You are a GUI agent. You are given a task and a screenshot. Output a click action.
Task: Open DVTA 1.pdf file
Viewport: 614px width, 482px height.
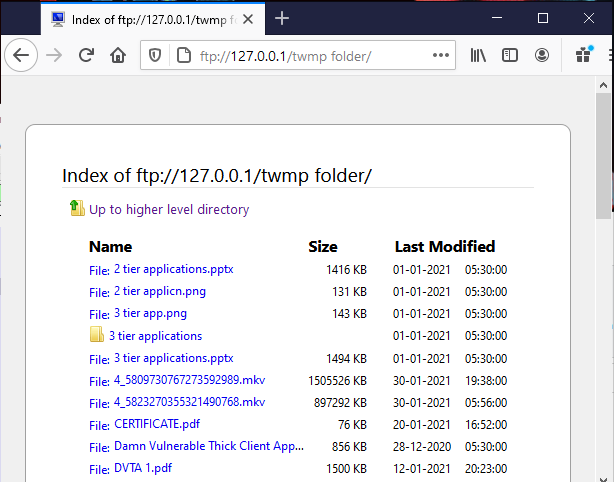click(x=143, y=468)
